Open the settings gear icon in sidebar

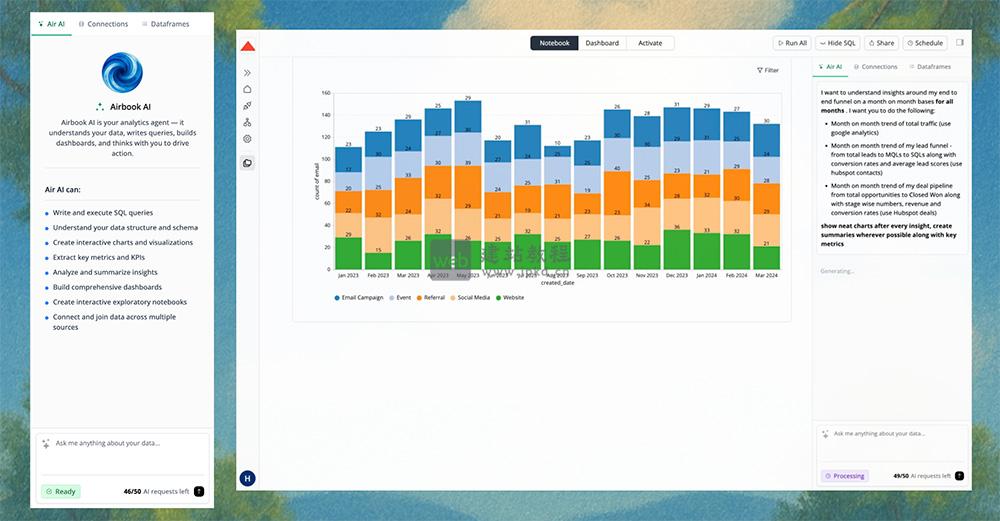click(247, 138)
